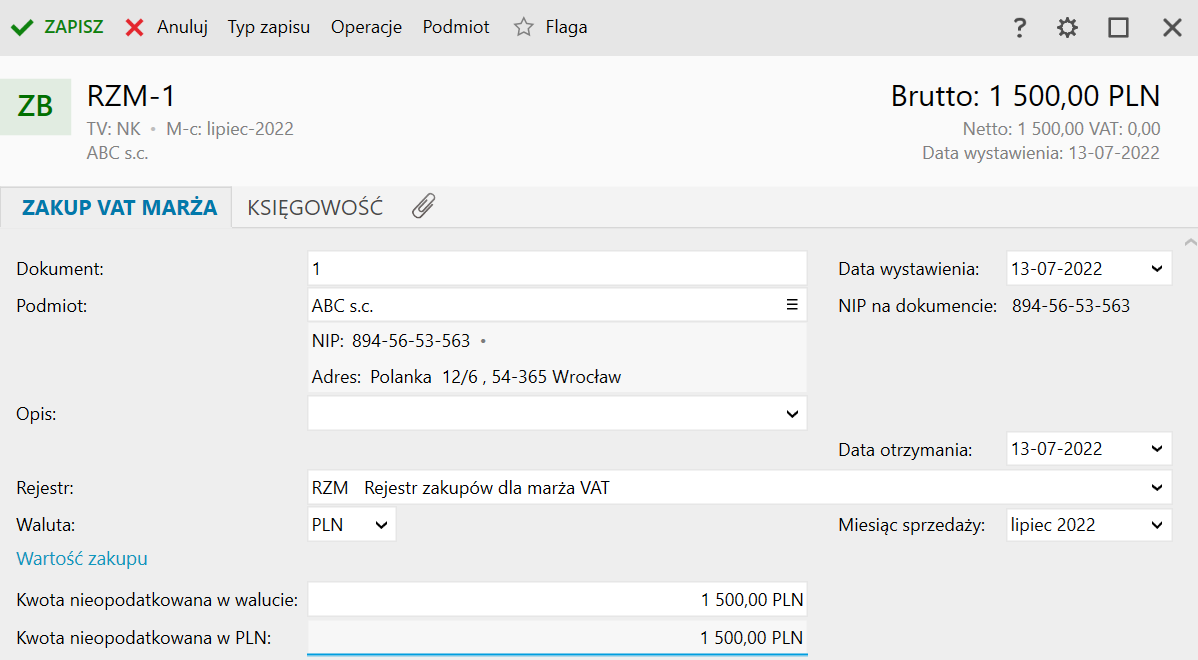The height and width of the screenshot is (660, 1198).
Task: Click the Brutto: 1 500,00 PLN header
Action: 1025,96
